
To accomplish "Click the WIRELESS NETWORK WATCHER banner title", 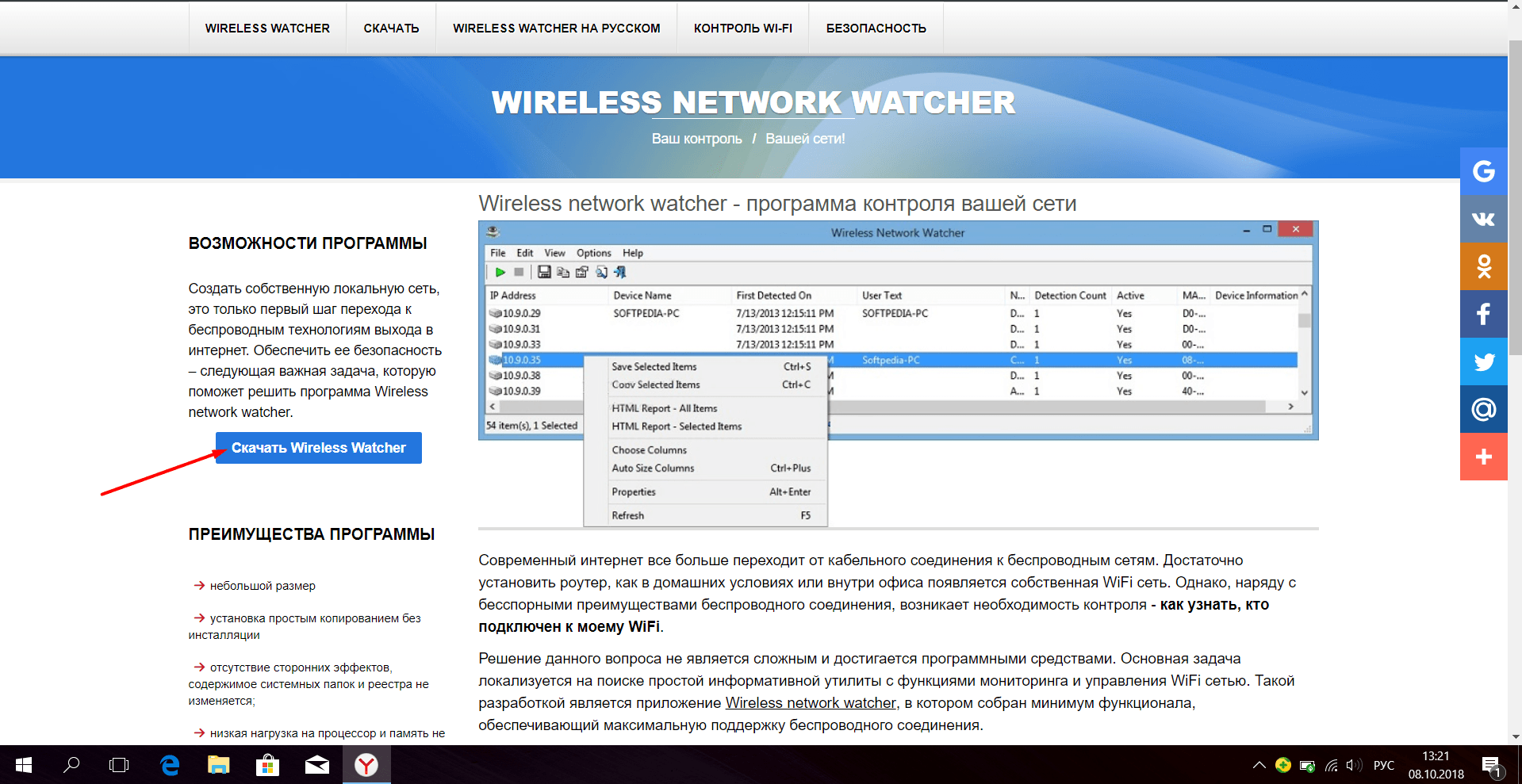I will 753,102.
